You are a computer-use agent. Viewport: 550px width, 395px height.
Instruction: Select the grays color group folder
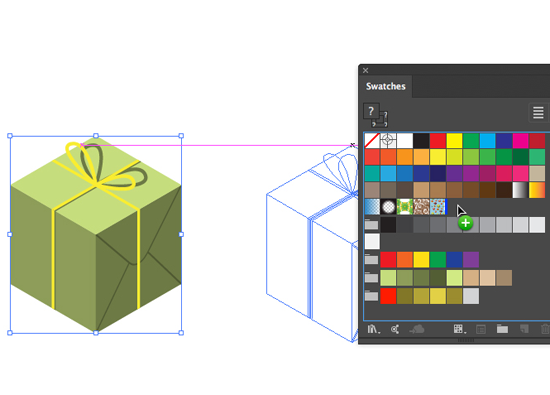click(371, 225)
